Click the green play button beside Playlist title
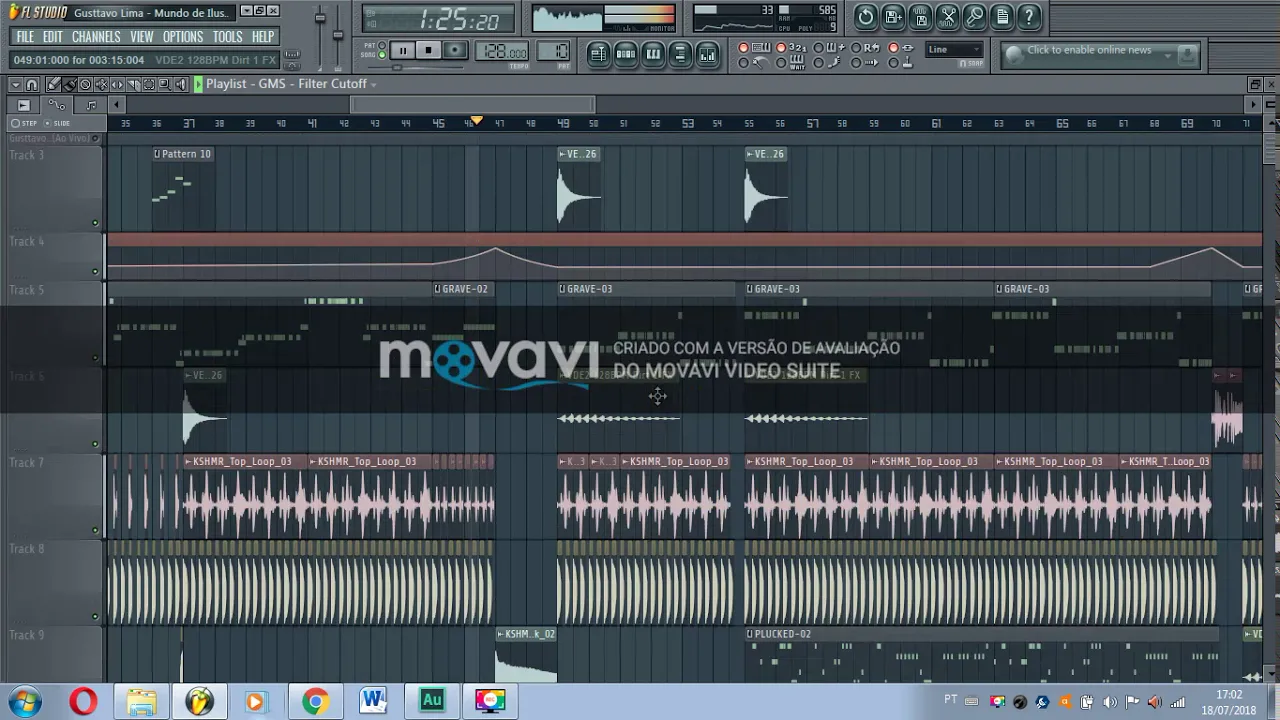The width and height of the screenshot is (1280, 720). pyautogui.click(x=198, y=84)
